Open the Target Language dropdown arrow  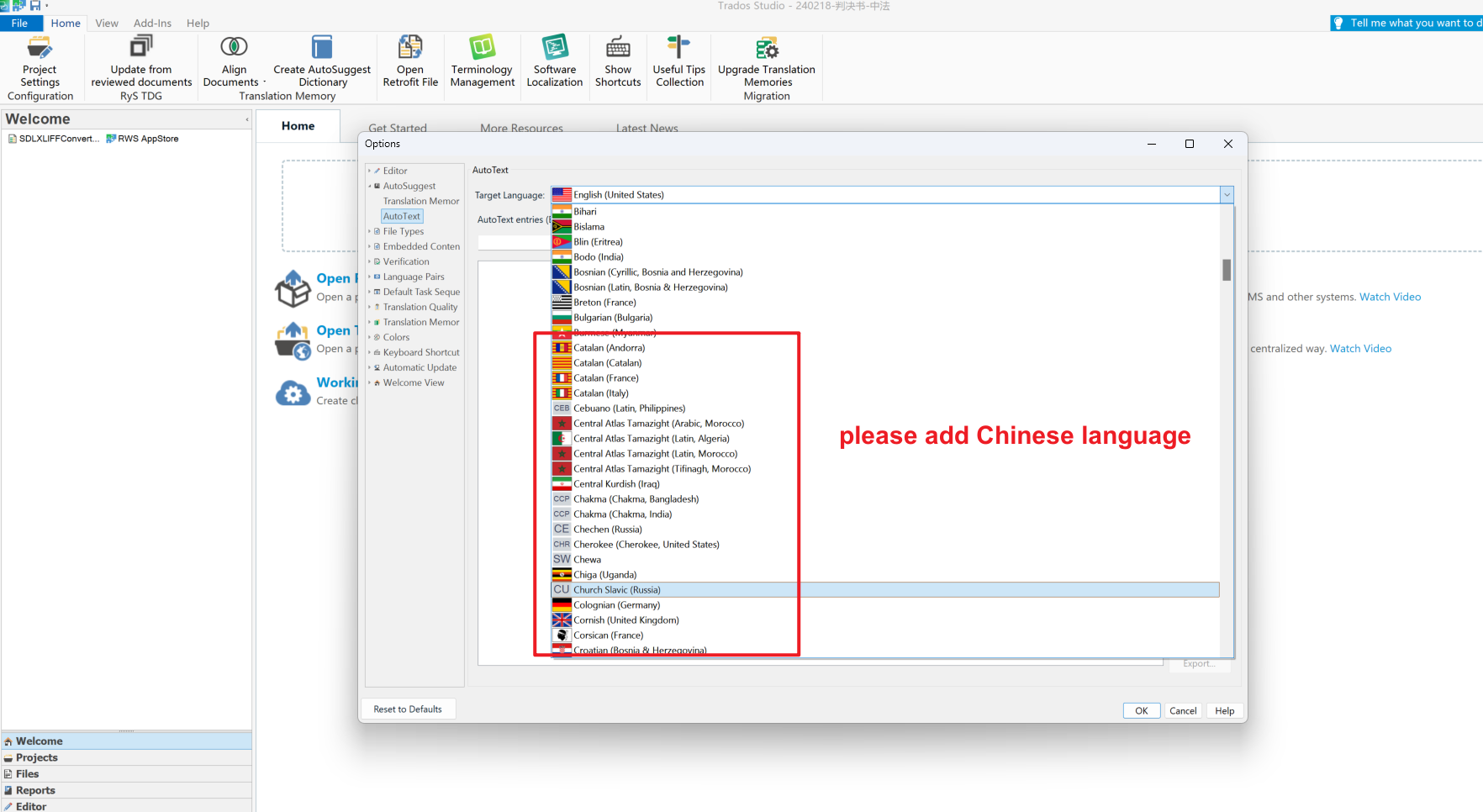[1227, 195]
